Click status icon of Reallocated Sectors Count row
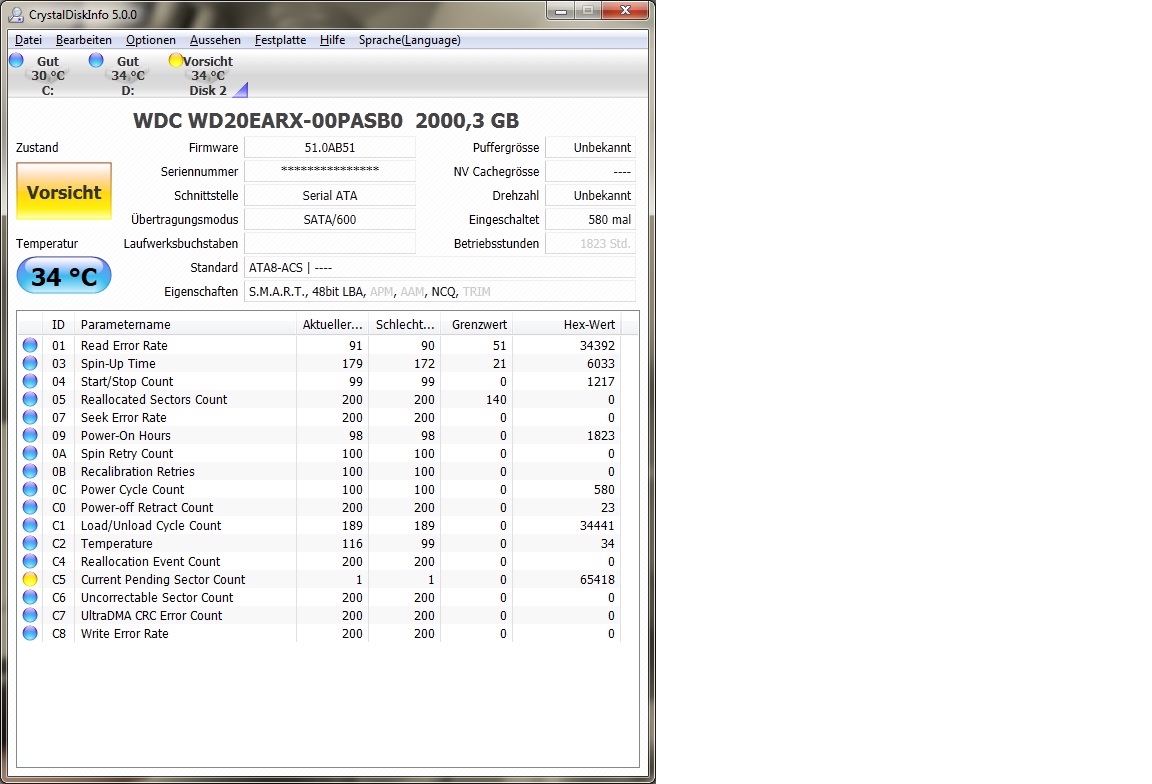This screenshot has height=784, width=1152. [x=30, y=399]
